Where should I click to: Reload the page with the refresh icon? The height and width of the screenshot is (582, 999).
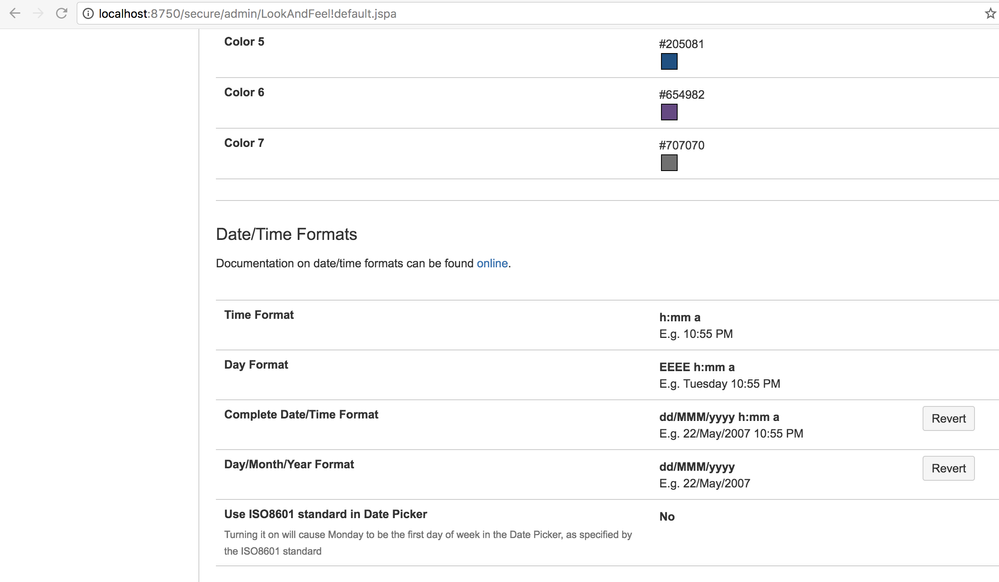61,13
